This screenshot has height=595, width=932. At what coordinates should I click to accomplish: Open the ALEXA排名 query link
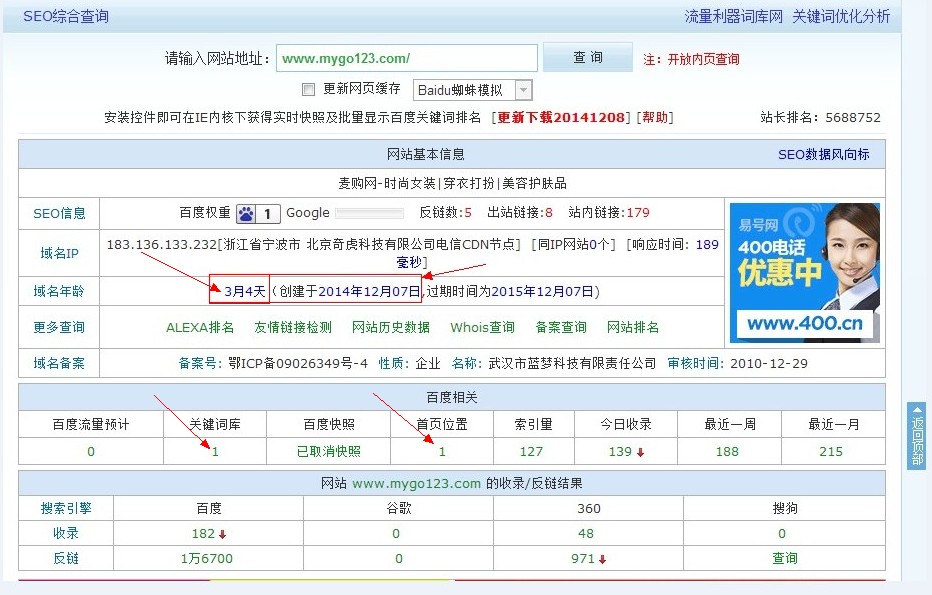tap(200, 328)
